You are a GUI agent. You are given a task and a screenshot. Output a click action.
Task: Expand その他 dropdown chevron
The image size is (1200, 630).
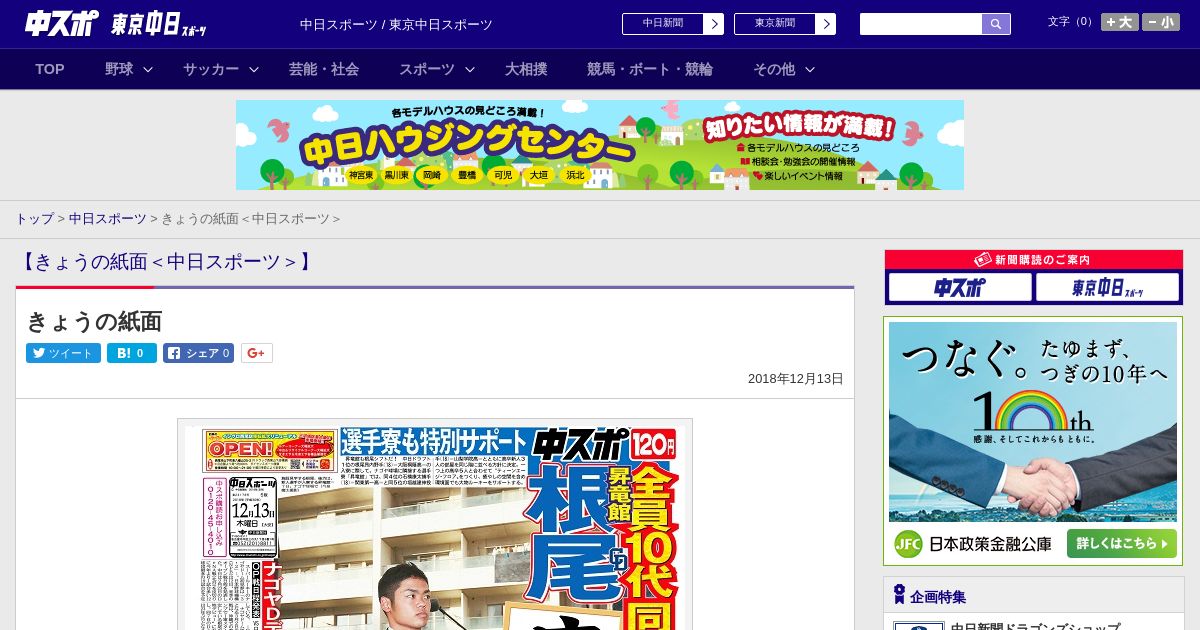pos(810,69)
